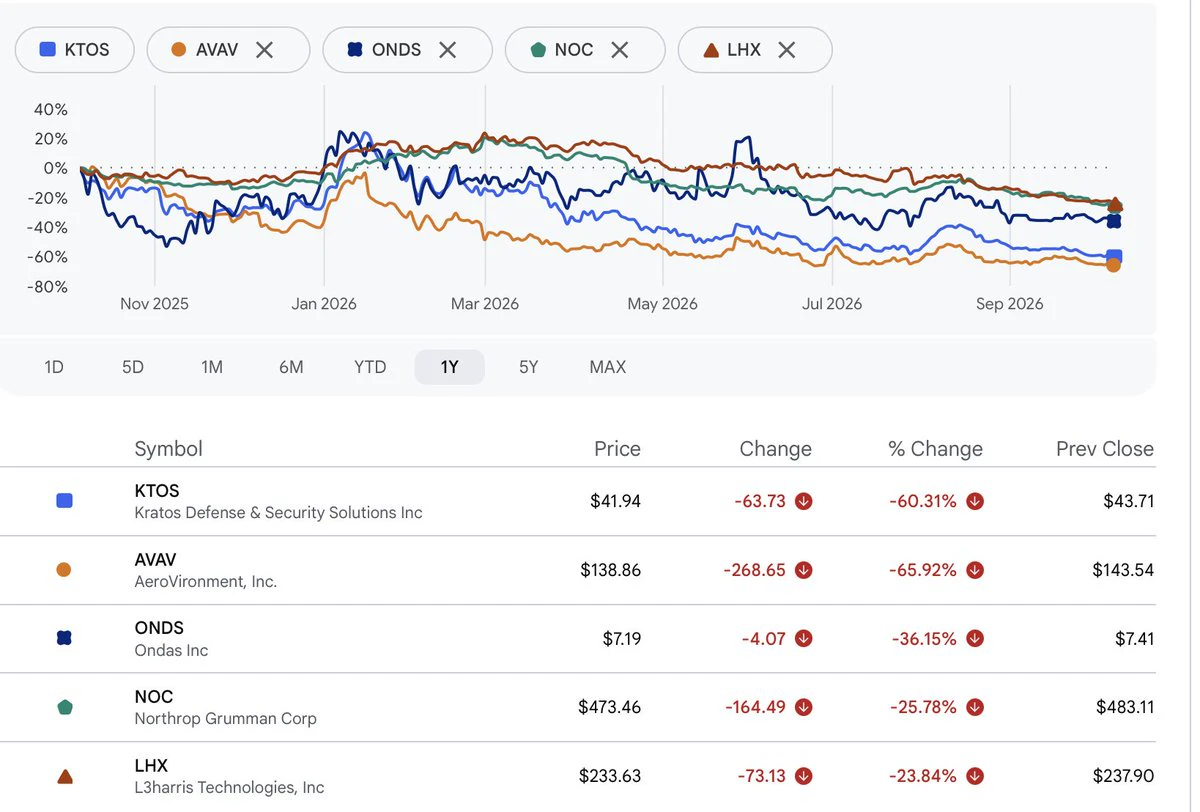The height and width of the screenshot is (812, 1200).
Task: Open the AeroVironment, Inc. row
Action: click(x=578, y=570)
